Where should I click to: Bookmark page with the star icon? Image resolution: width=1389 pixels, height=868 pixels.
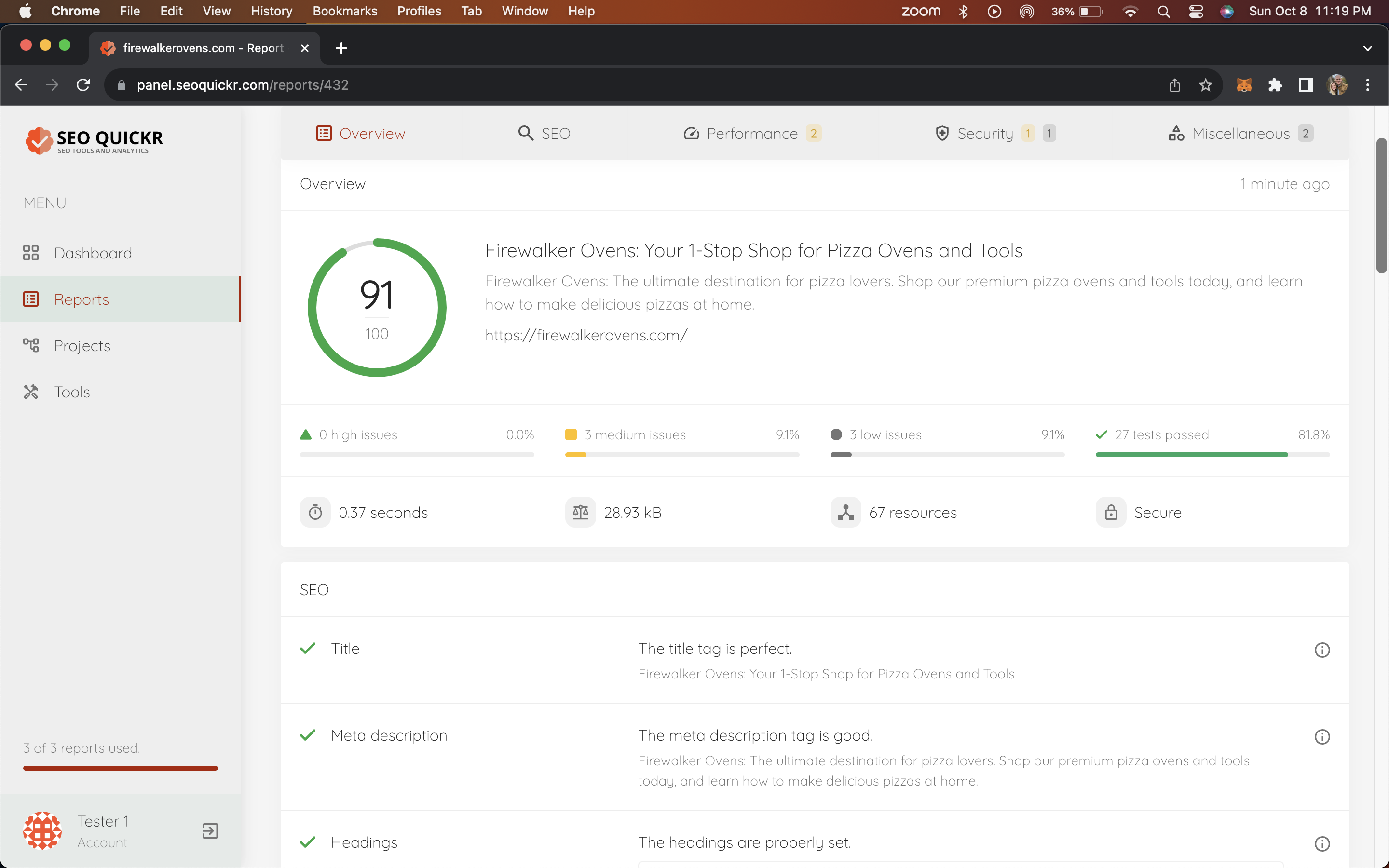[x=1205, y=85]
